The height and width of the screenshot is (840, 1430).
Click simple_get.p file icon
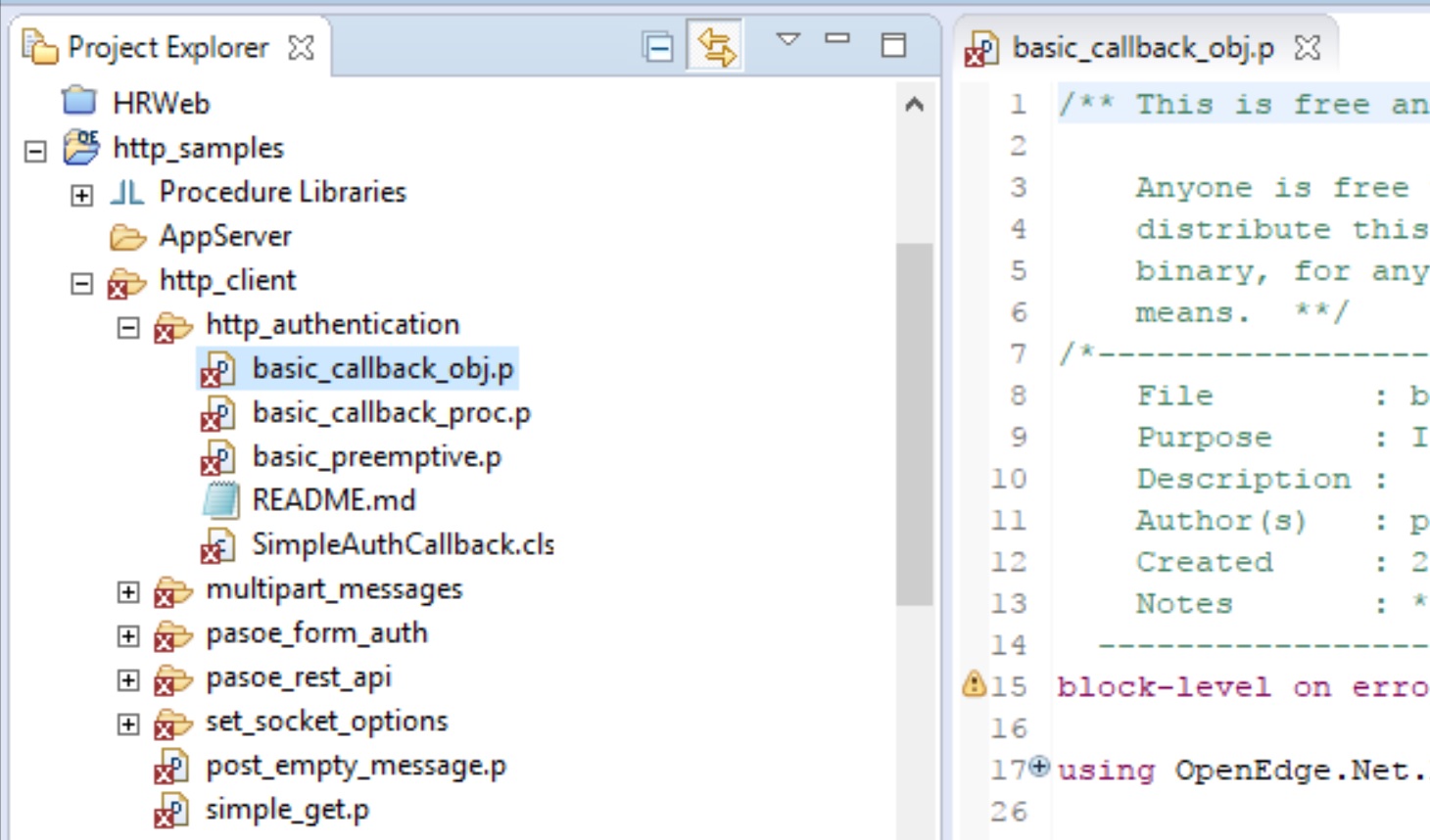[x=171, y=812]
